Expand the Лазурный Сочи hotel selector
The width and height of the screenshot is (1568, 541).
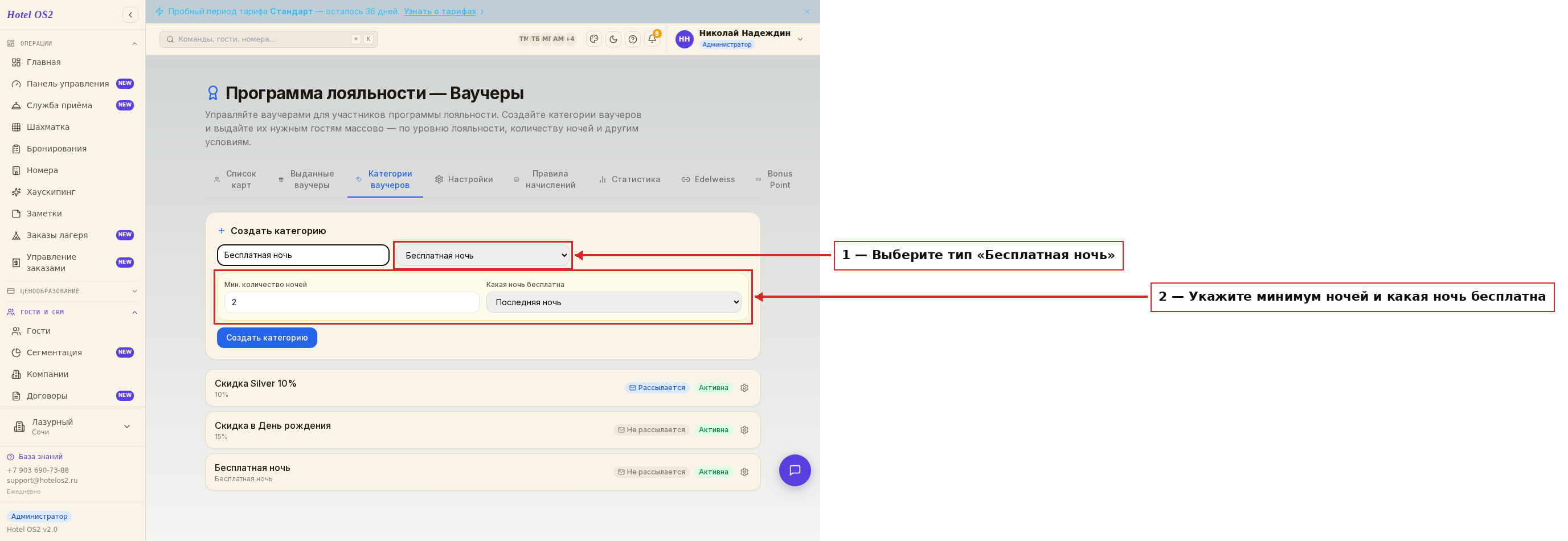pyautogui.click(x=72, y=427)
